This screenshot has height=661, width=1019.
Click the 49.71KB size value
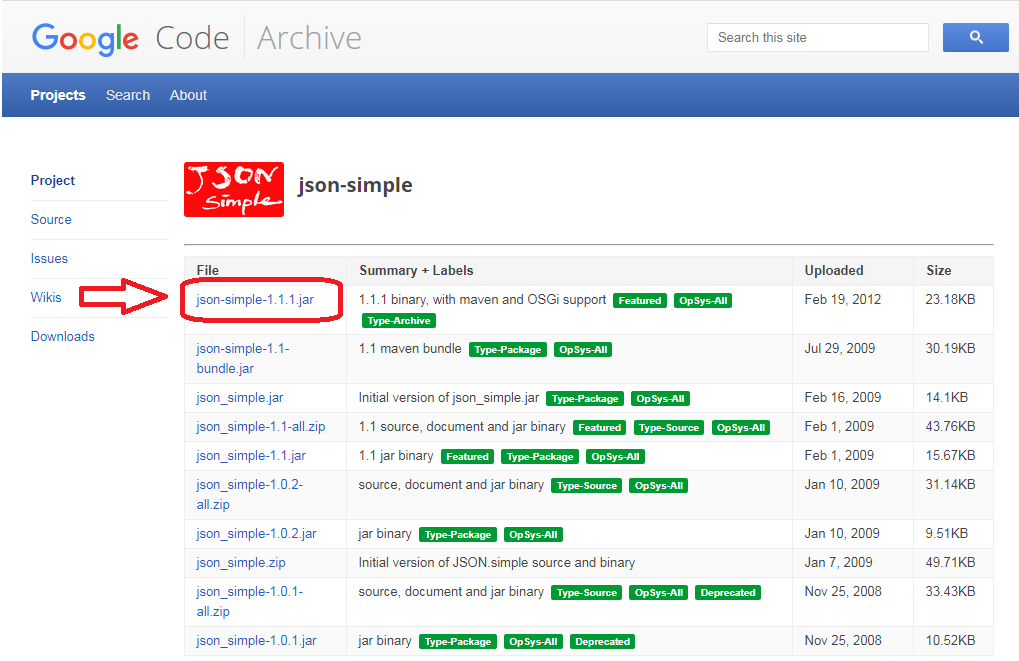coord(951,562)
